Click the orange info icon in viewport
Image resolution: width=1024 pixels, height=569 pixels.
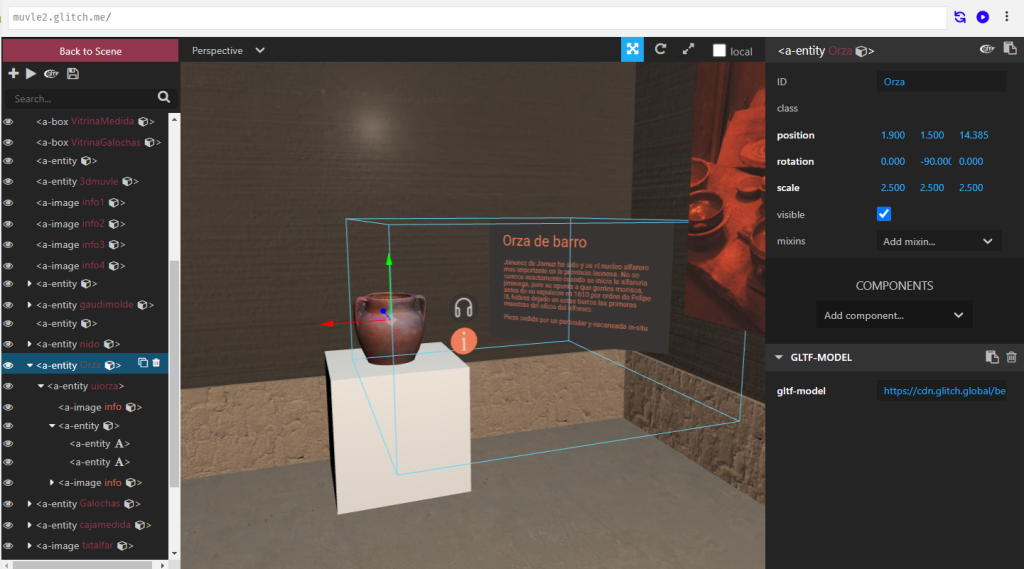(x=463, y=340)
